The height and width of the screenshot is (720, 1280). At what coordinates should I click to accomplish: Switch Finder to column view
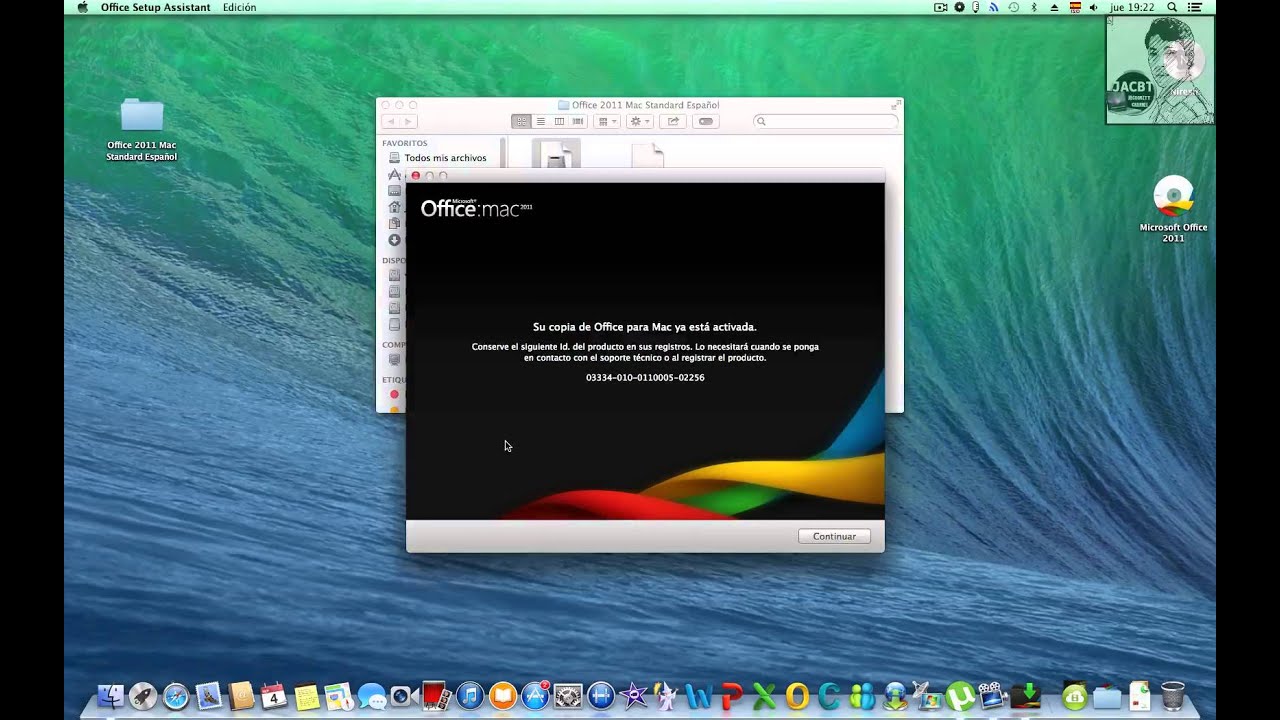click(x=559, y=121)
